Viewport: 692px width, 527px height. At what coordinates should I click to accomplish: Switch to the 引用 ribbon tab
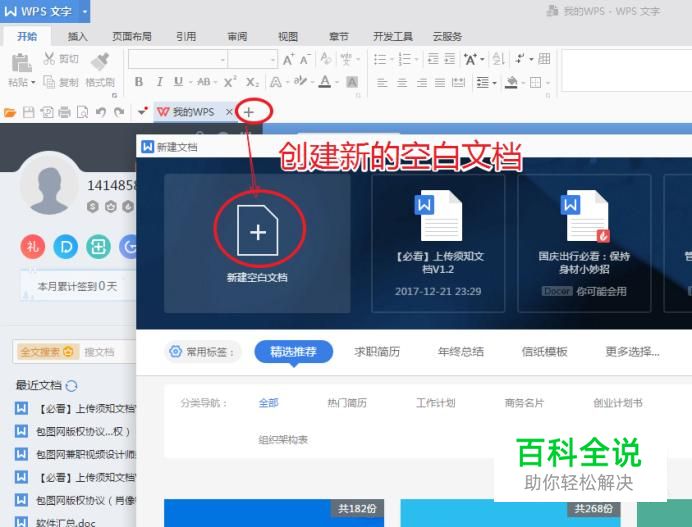pos(186,37)
